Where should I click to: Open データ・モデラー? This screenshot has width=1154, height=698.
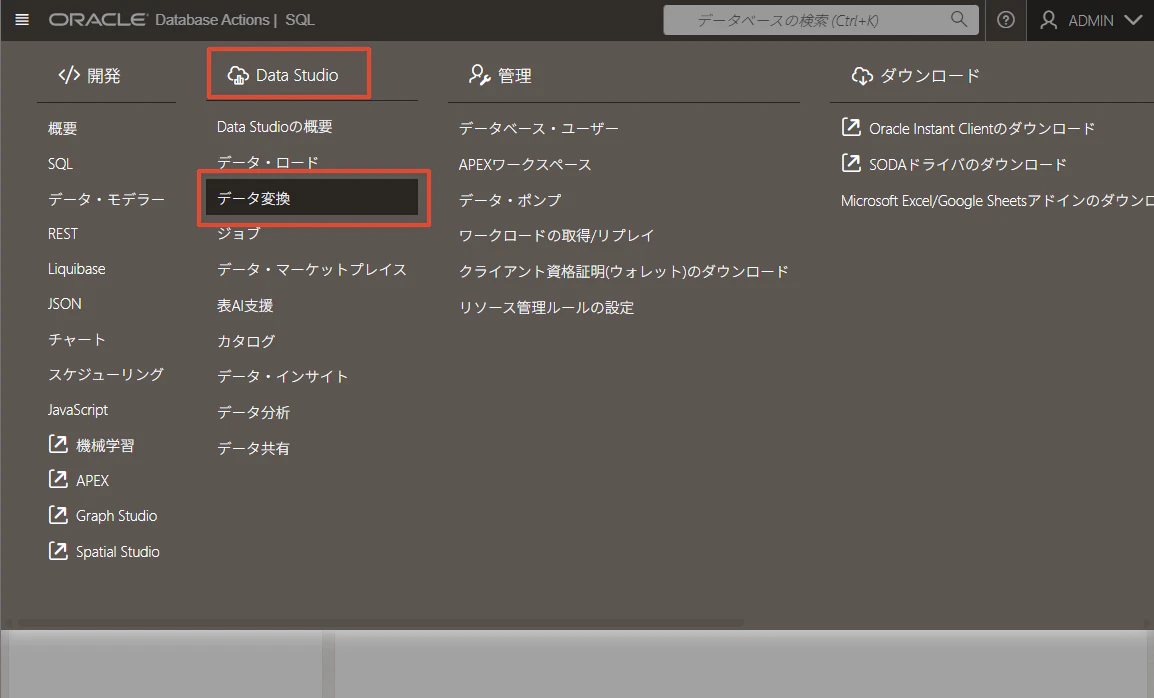point(106,199)
